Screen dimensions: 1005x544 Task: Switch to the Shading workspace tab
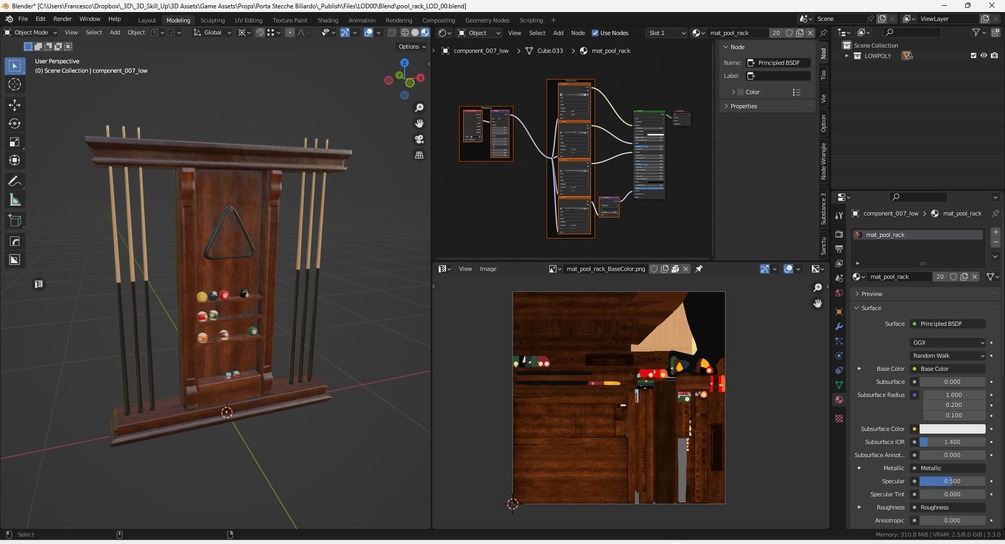coord(328,20)
